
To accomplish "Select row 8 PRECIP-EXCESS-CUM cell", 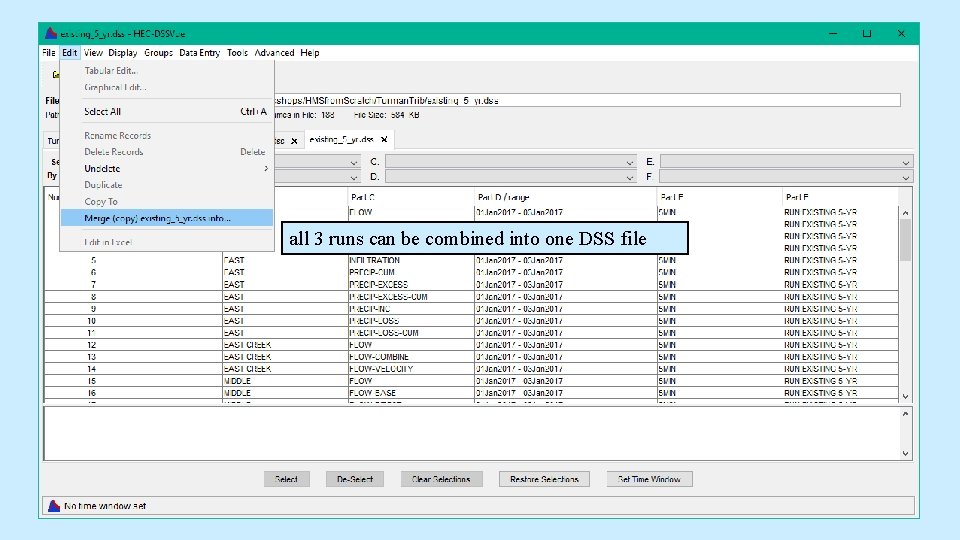I will pos(411,297).
